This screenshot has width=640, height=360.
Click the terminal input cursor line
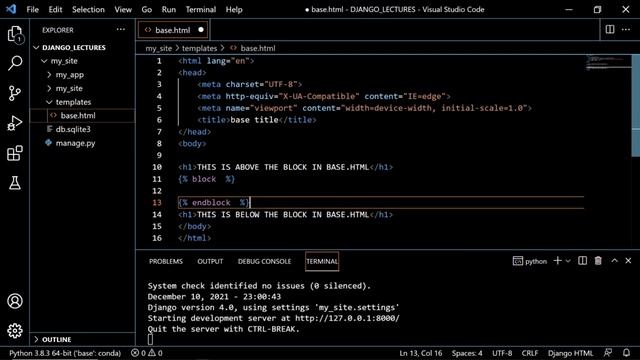(x=150, y=339)
